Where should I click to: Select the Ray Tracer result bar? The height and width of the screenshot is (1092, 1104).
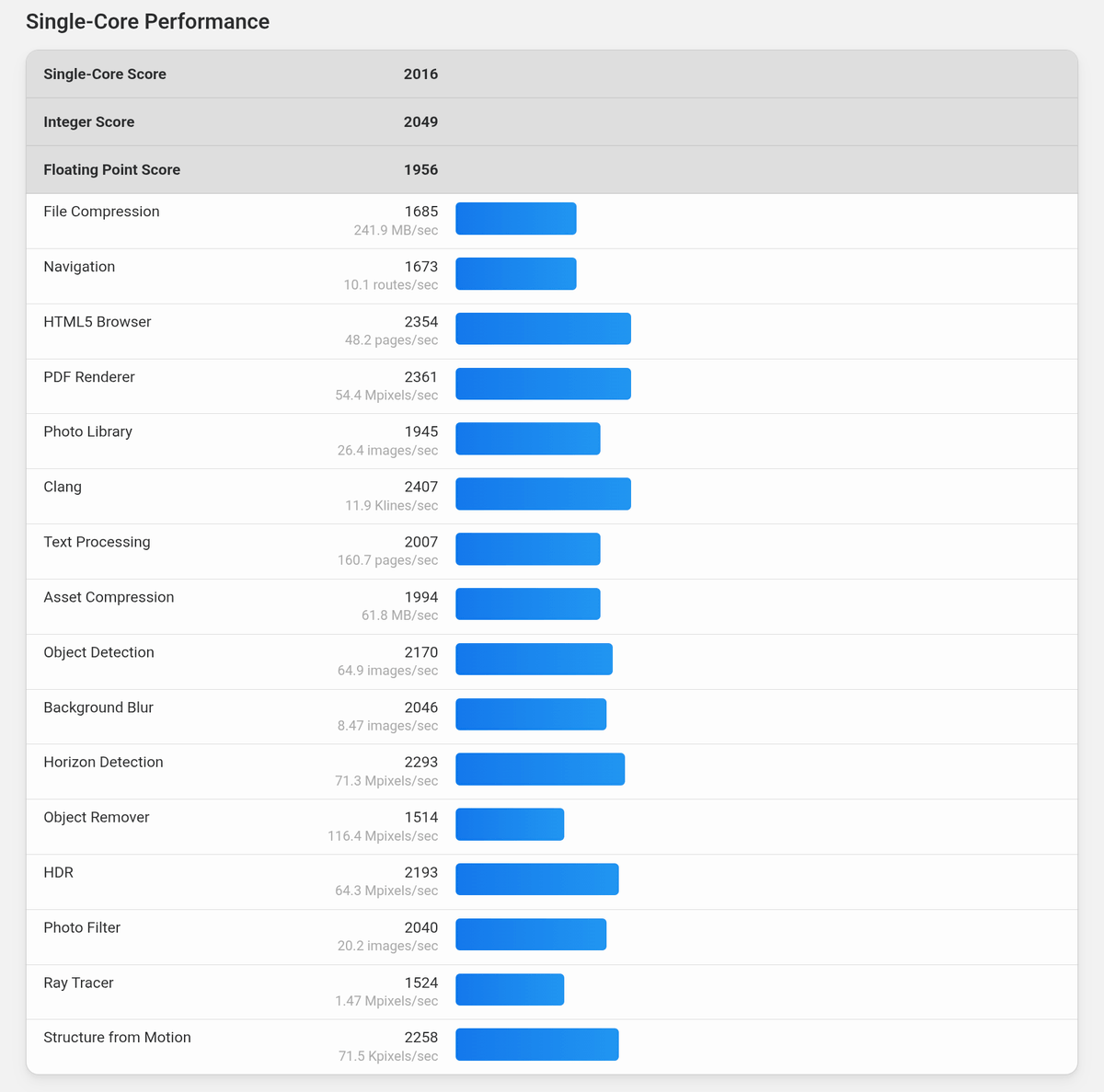510,990
